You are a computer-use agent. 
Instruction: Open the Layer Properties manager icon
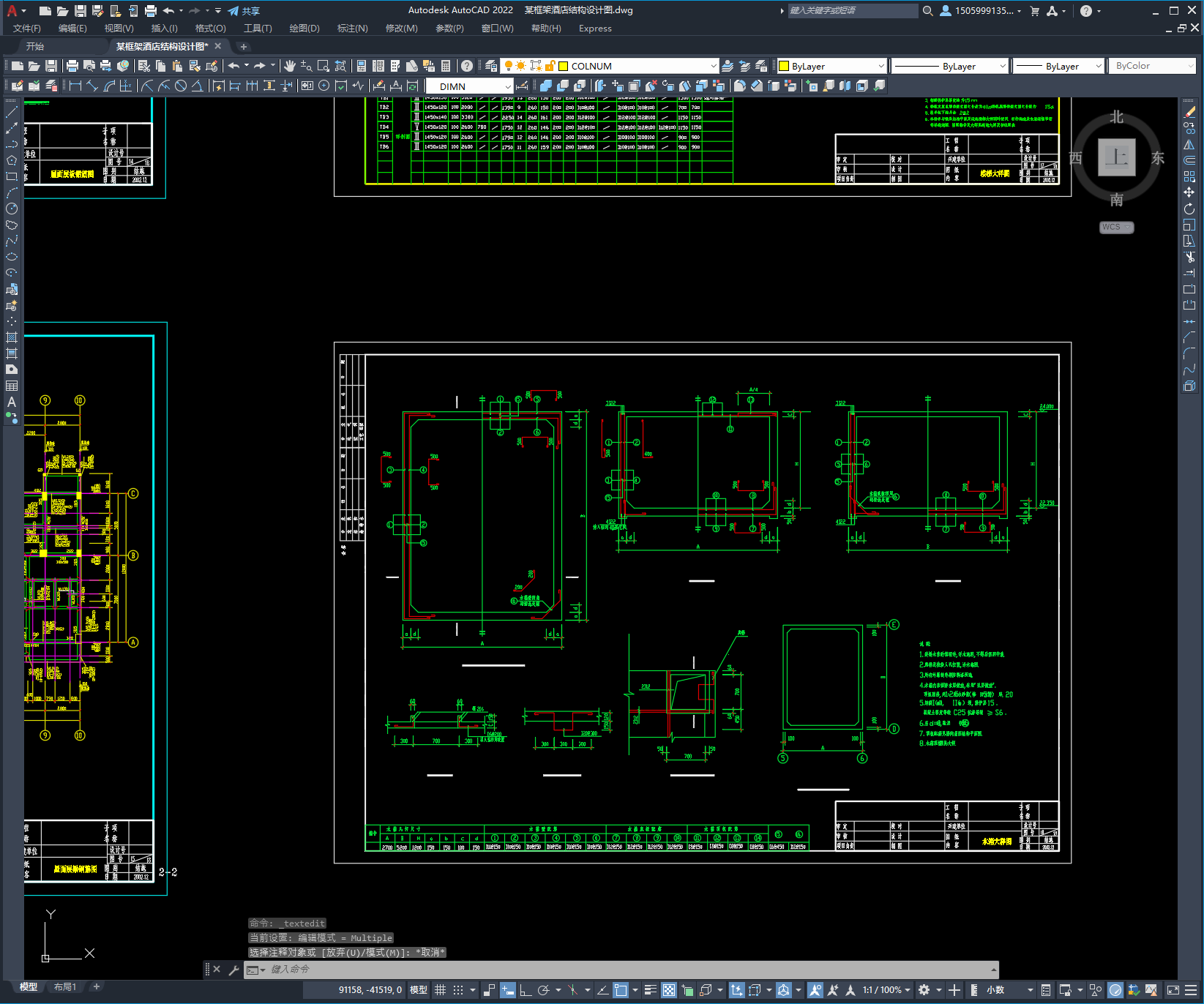tap(491, 66)
